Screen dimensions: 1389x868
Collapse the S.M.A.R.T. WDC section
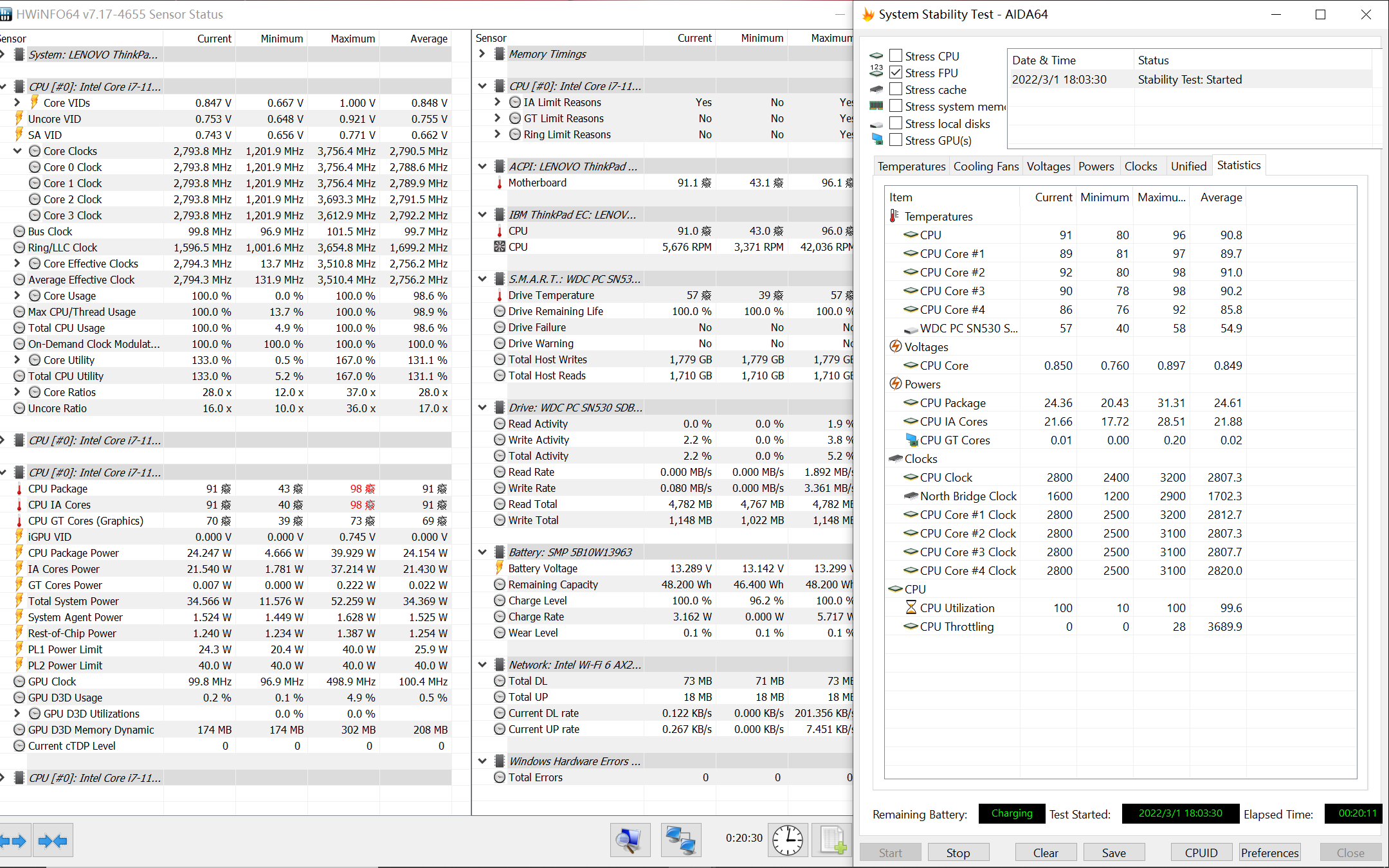(x=482, y=279)
